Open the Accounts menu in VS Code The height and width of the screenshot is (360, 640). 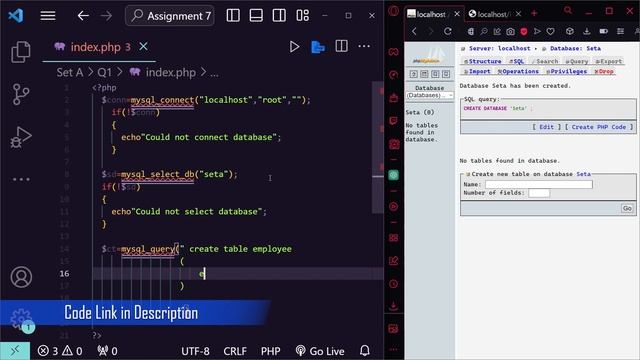(21, 277)
